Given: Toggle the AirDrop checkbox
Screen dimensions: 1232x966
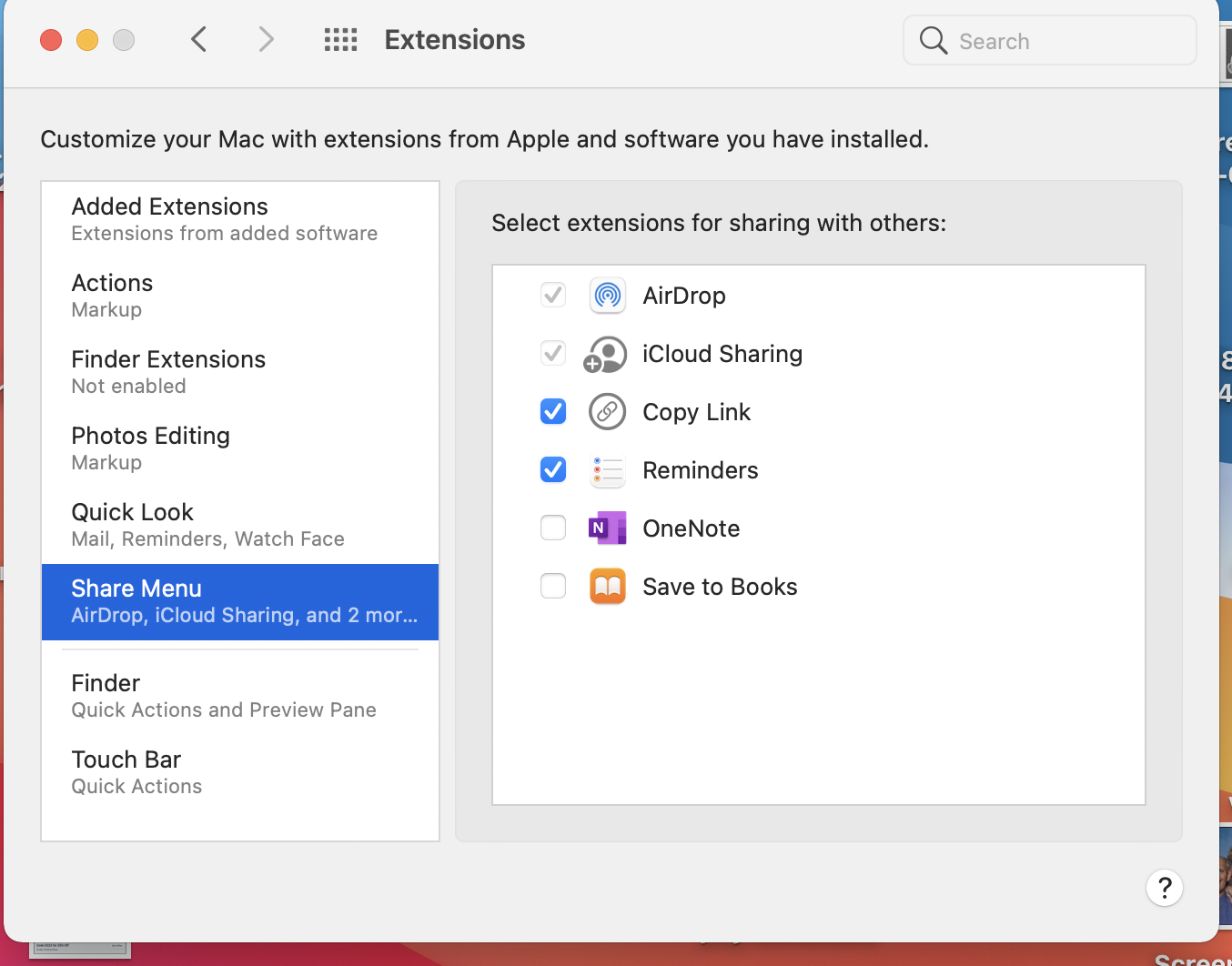Looking at the screenshot, I should pos(553,295).
